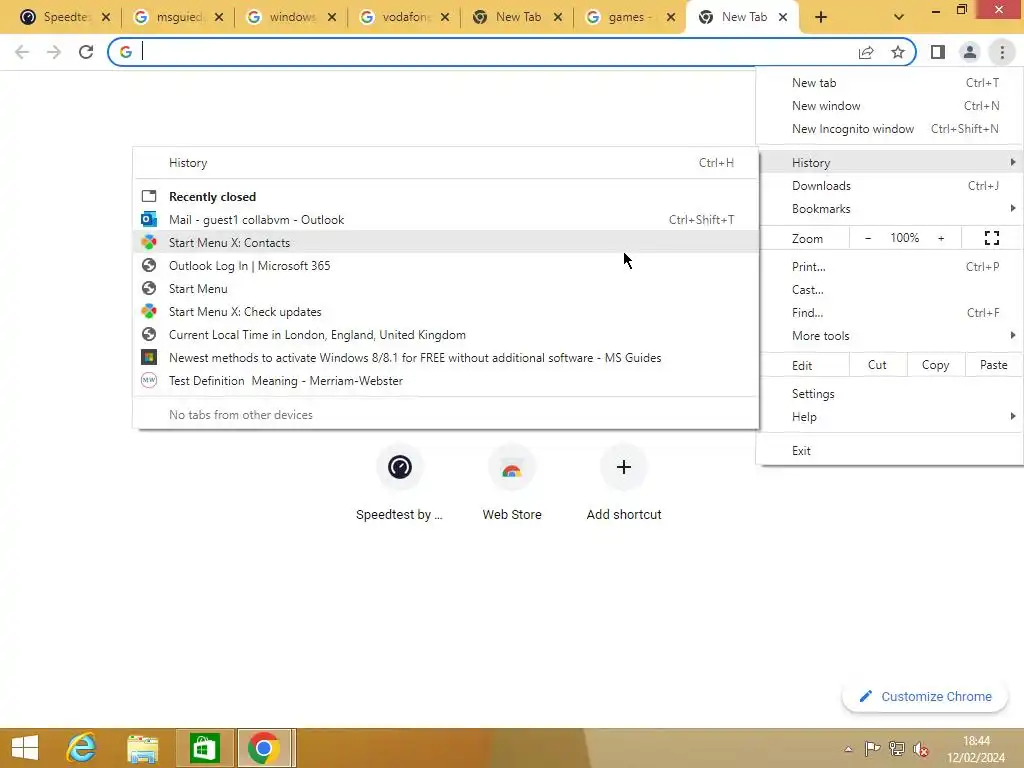Expand the History submenu arrow
The height and width of the screenshot is (768, 1024).
pos(1012,162)
